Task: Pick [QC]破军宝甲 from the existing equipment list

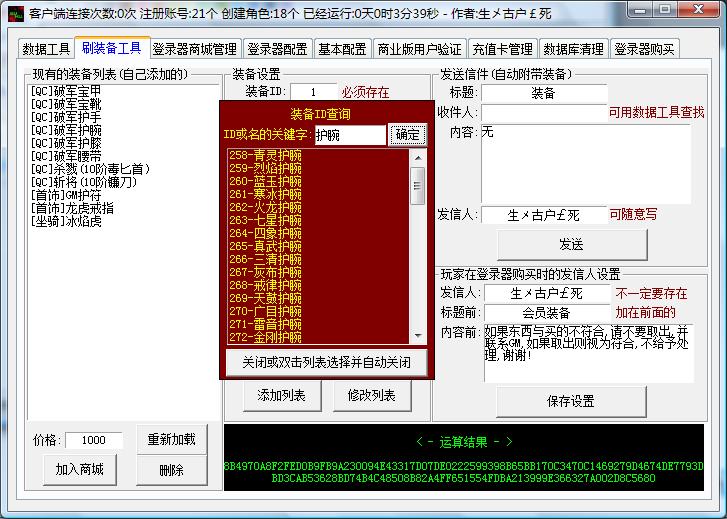Action: [x=67, y=91]
